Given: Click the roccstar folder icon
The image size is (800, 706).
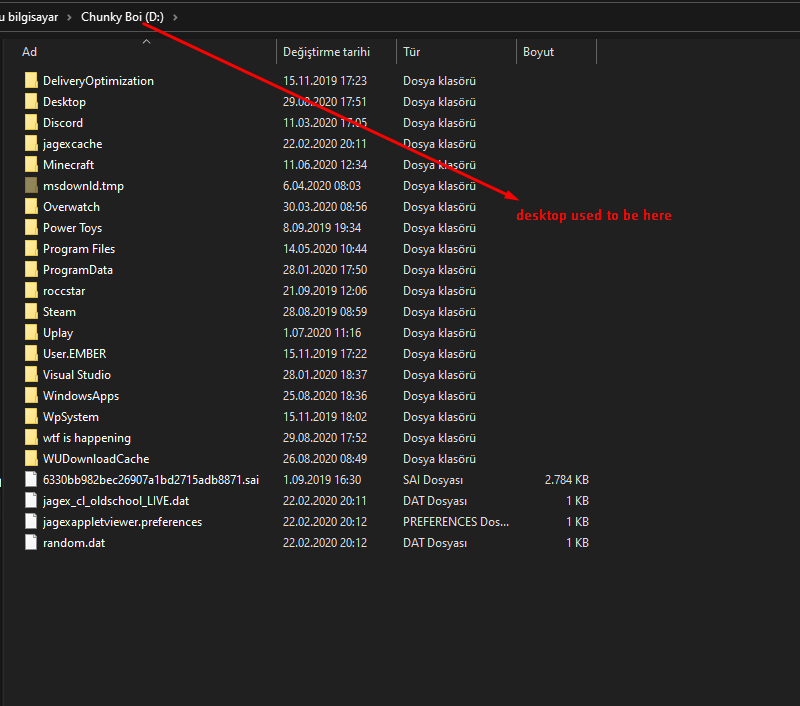Looking at the screenshot, I should (31, 291).
